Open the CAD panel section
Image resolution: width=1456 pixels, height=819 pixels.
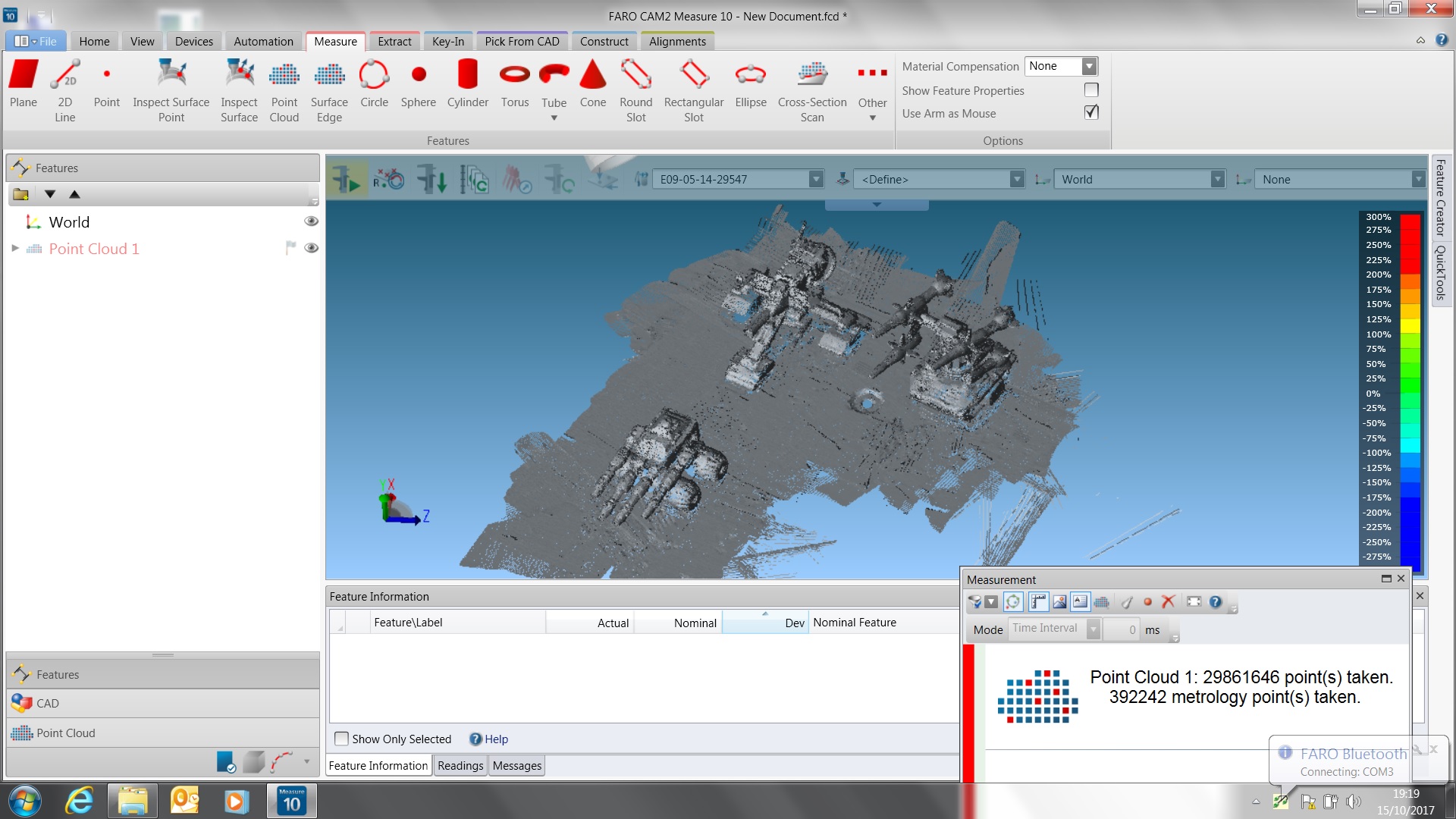pyautogui.click(x=163, y=704)
